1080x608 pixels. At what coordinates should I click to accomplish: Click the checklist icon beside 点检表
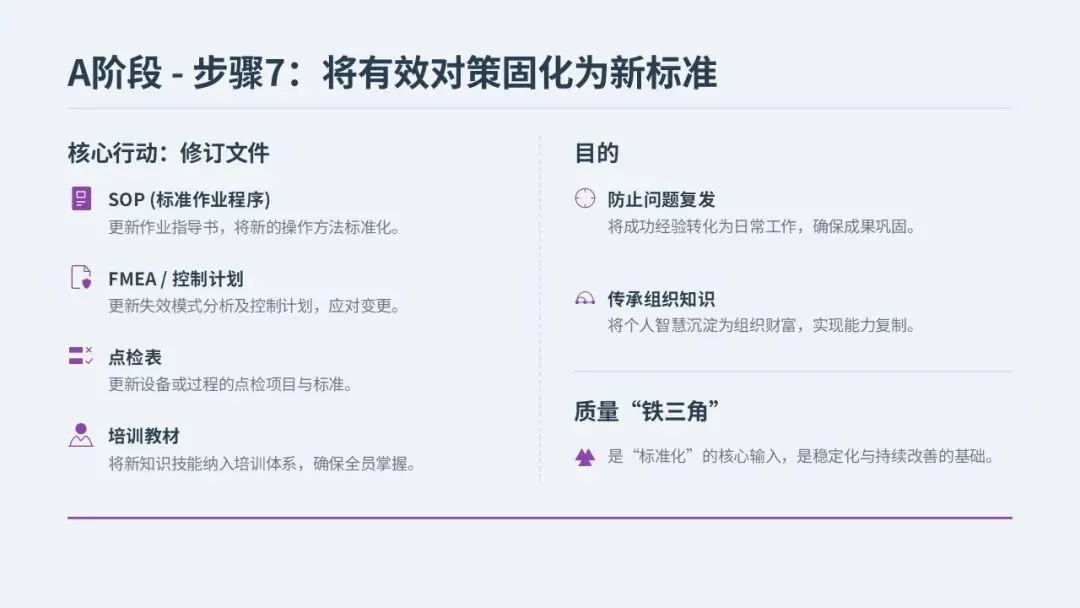pos(81,356)
